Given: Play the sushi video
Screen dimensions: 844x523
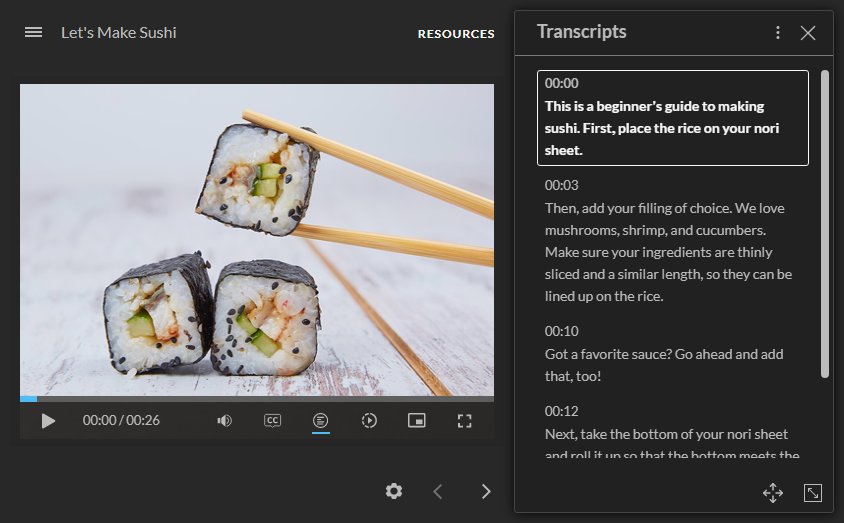Looking at the screenshot, I should tap(48, 421).
